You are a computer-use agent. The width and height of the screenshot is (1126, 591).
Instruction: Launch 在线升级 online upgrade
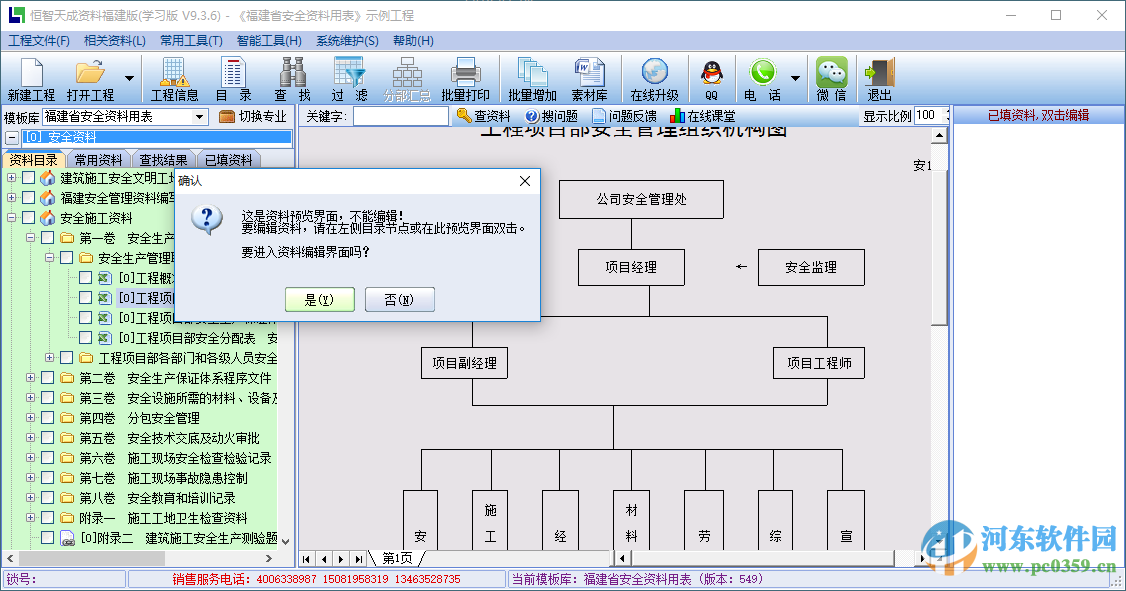coord(654,78)
